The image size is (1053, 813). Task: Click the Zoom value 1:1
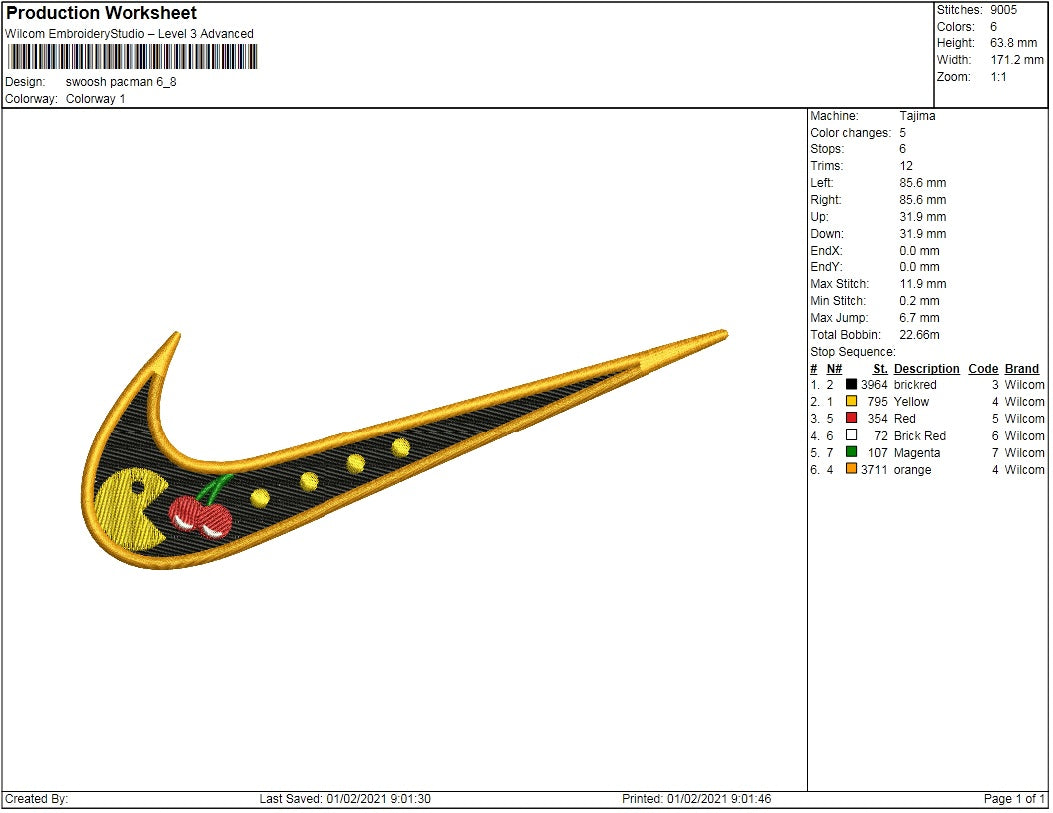[x=1001, y=77]
